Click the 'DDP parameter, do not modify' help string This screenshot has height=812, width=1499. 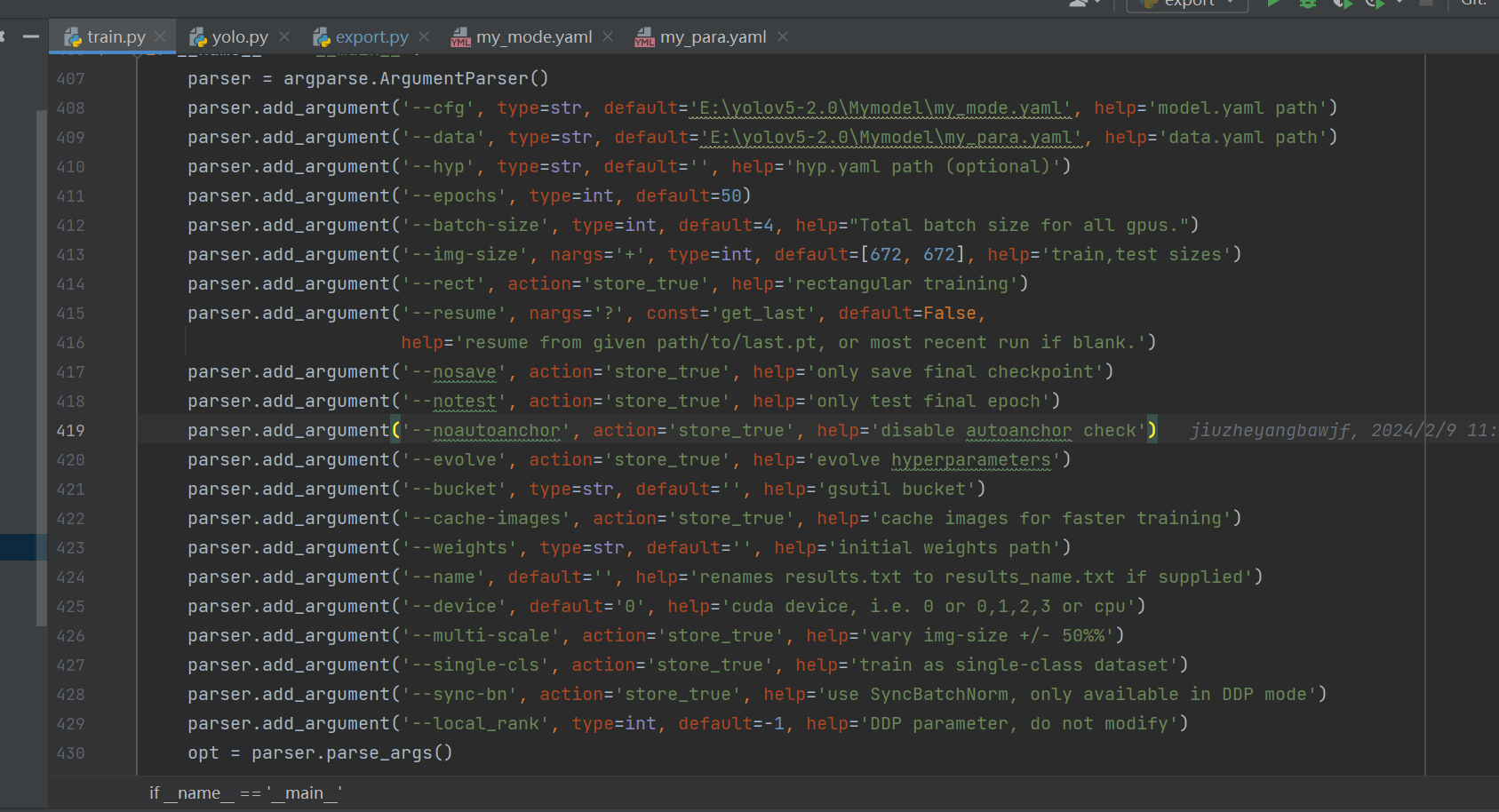coord(1019,723)
